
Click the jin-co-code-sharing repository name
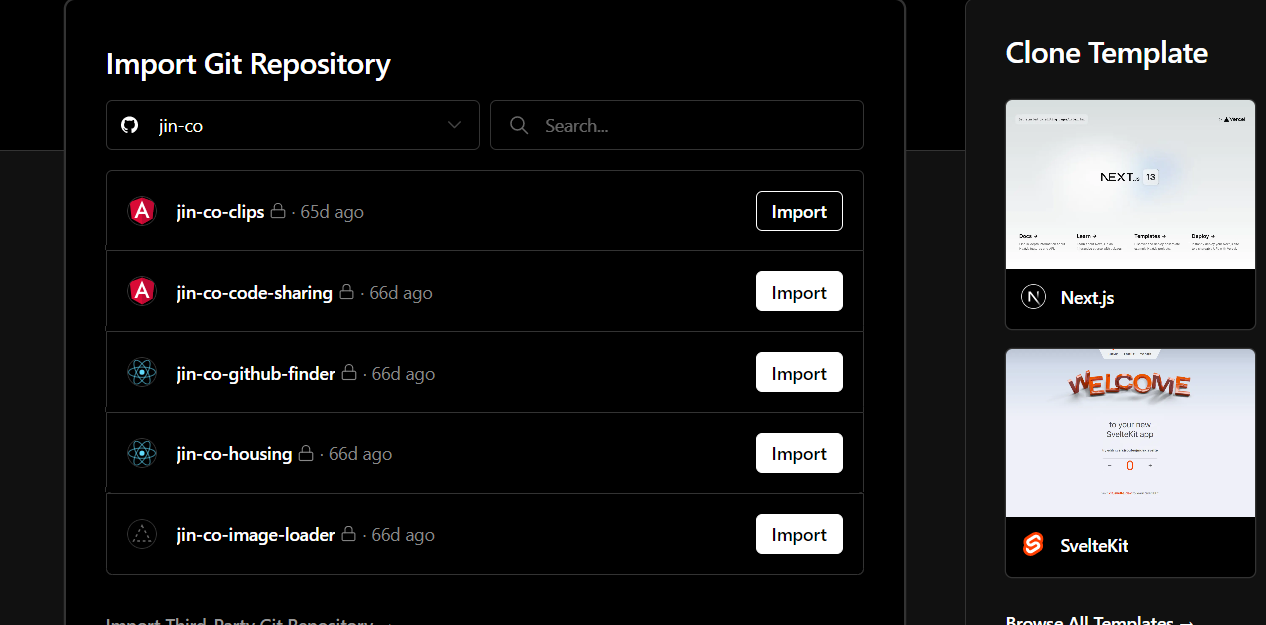(x=254, y=292)
